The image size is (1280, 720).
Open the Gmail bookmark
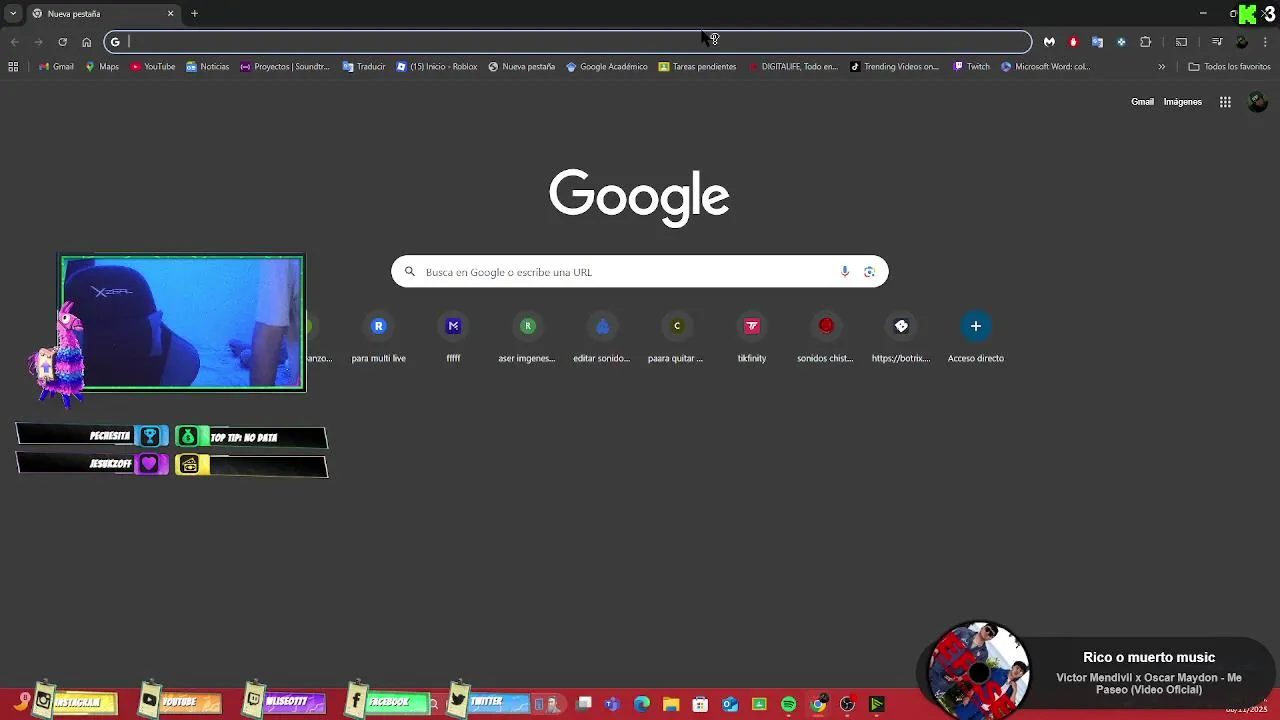57,67
